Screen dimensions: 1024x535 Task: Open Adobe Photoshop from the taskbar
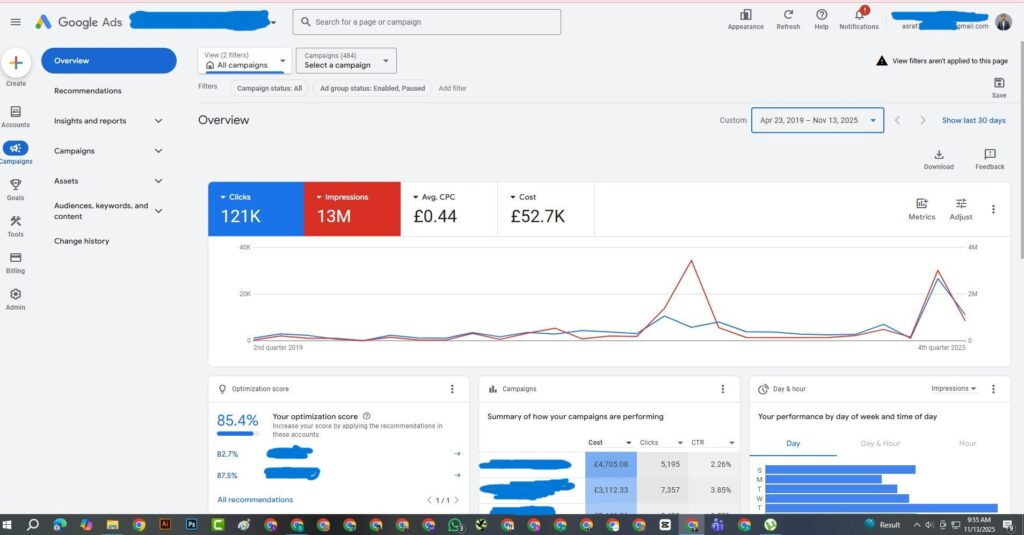pos(191,524)
